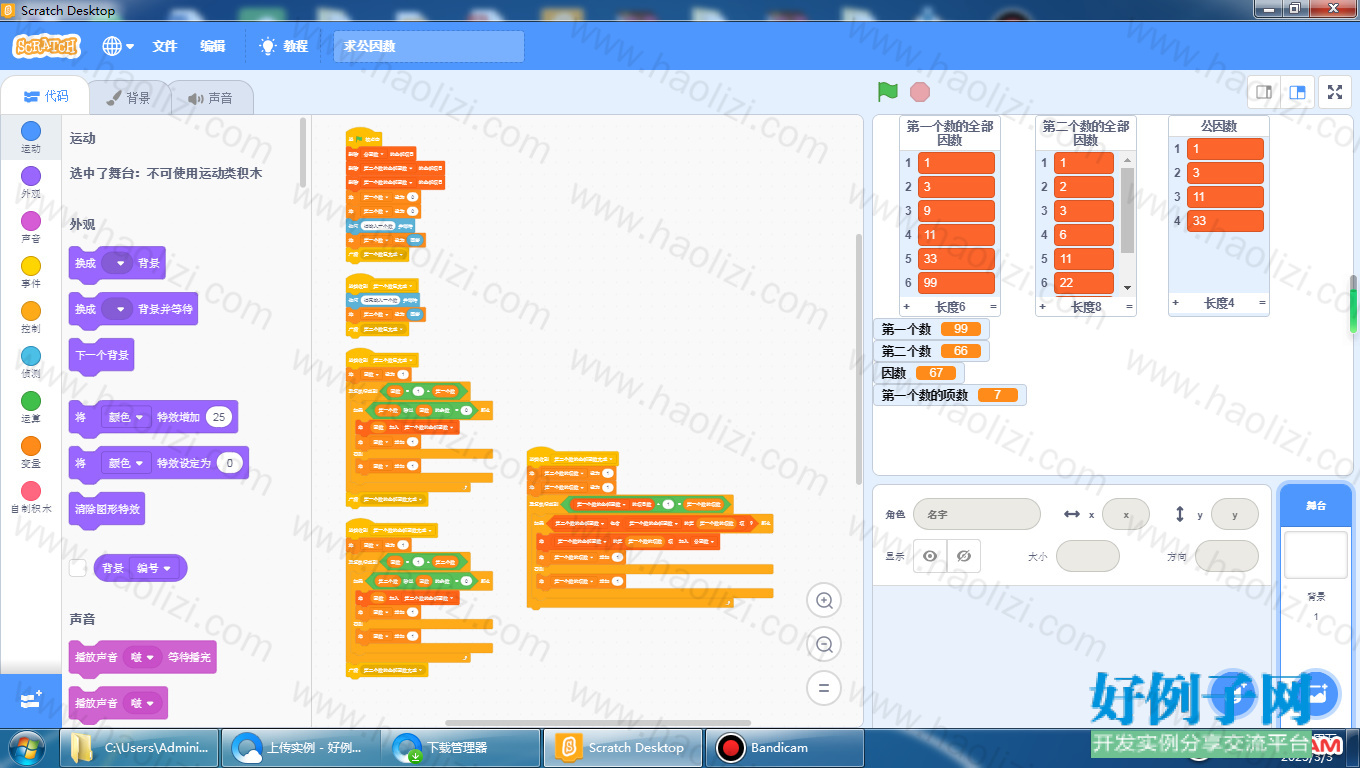The image size is (1360, 768).
Task: Open the globe language selector
Action: pyautogui.click(x=118, y=46)
